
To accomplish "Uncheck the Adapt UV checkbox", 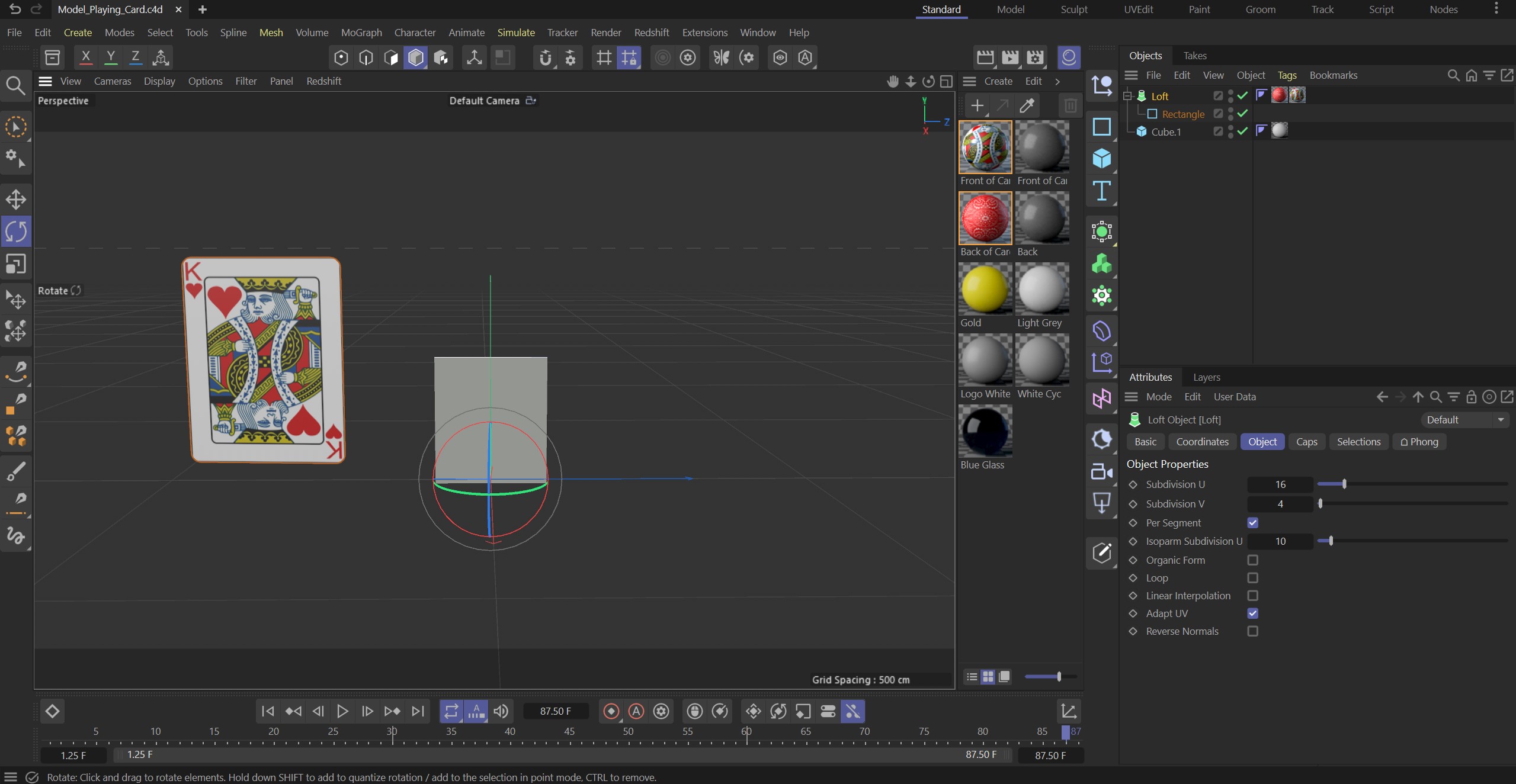I will pyautogui.click(x=1252, y=613).
